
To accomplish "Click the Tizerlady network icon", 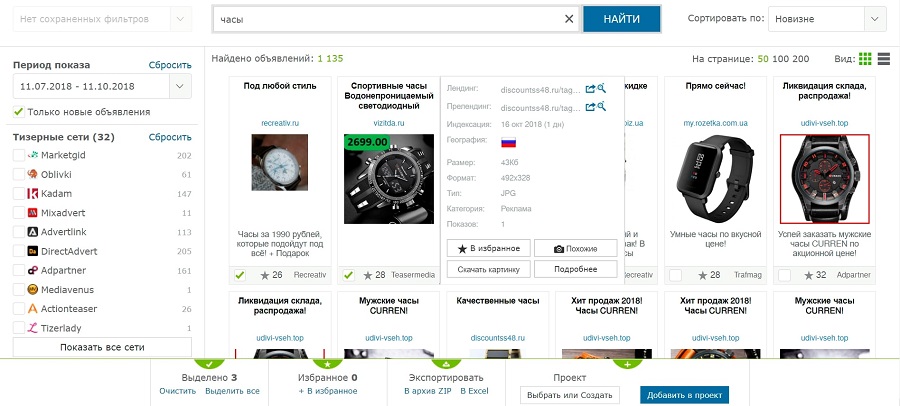I will (x=33, y=328).
